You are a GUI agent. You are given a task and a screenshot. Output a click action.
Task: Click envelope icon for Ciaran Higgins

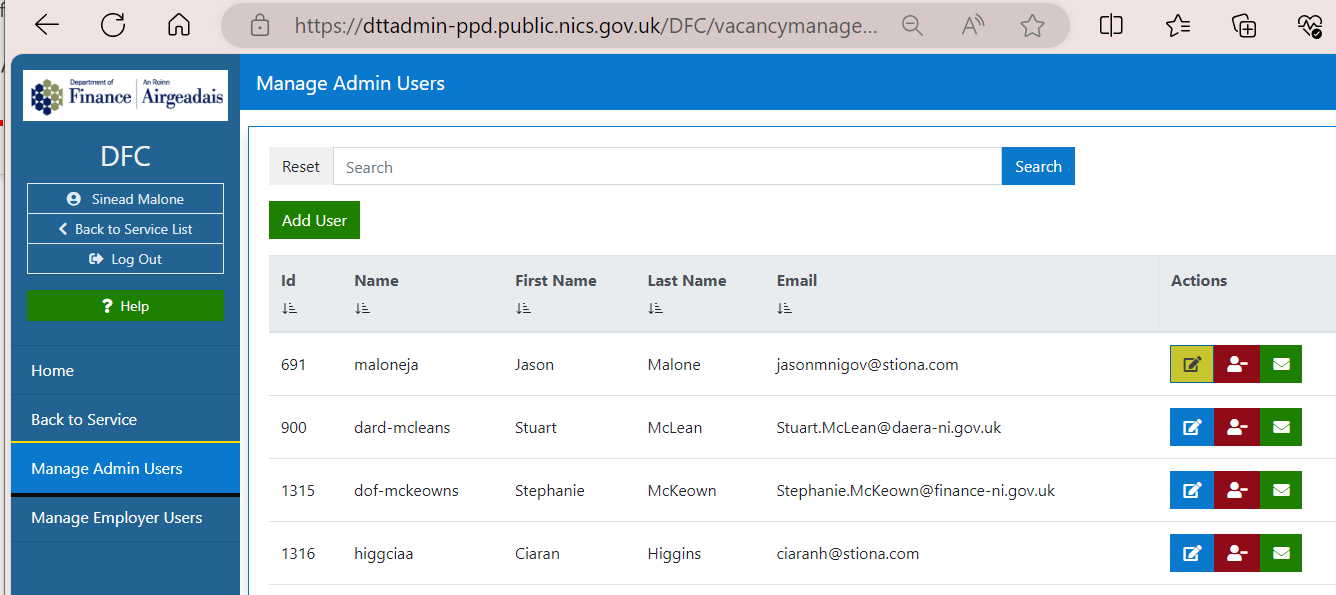[1281, 553]
